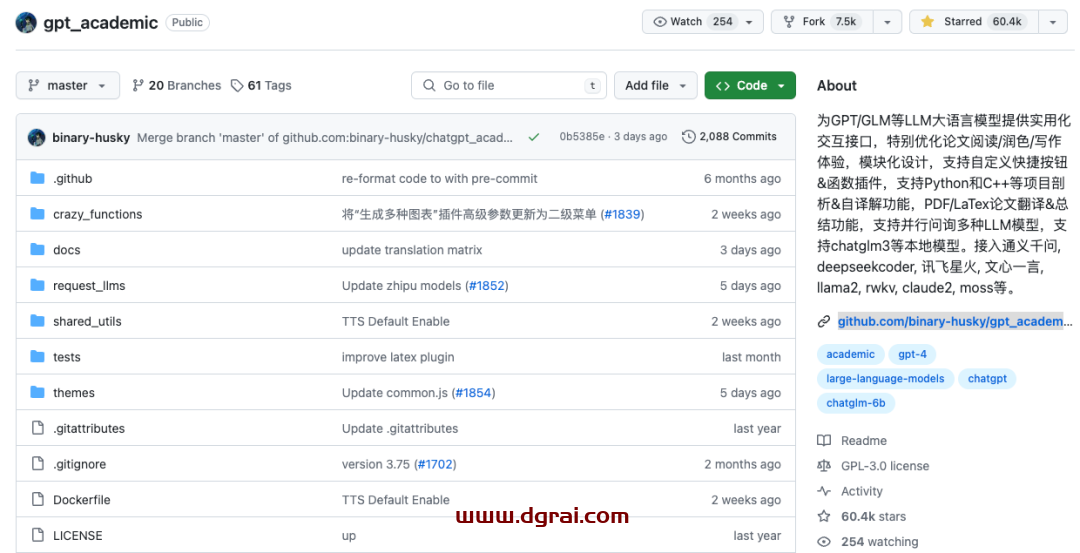This screenshot has width=1080, height=553.
Task: Open pull request #1839 link
Action: tap(622, 214)
